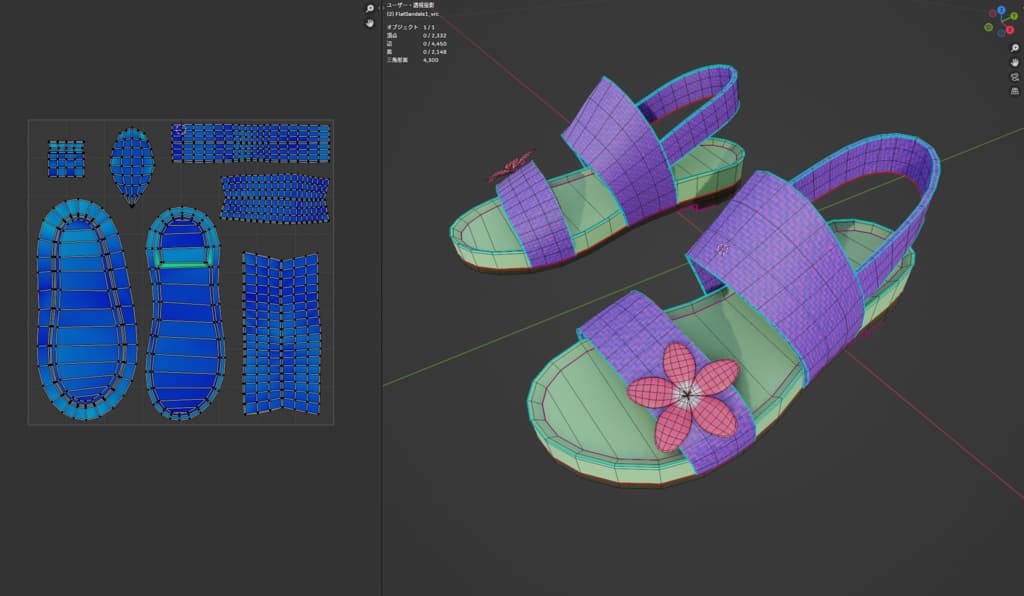The height and width of the screenshot is (596, 1024).
Task: Select the 3D viewport pan hand icon
Action: coord(1014,62)
